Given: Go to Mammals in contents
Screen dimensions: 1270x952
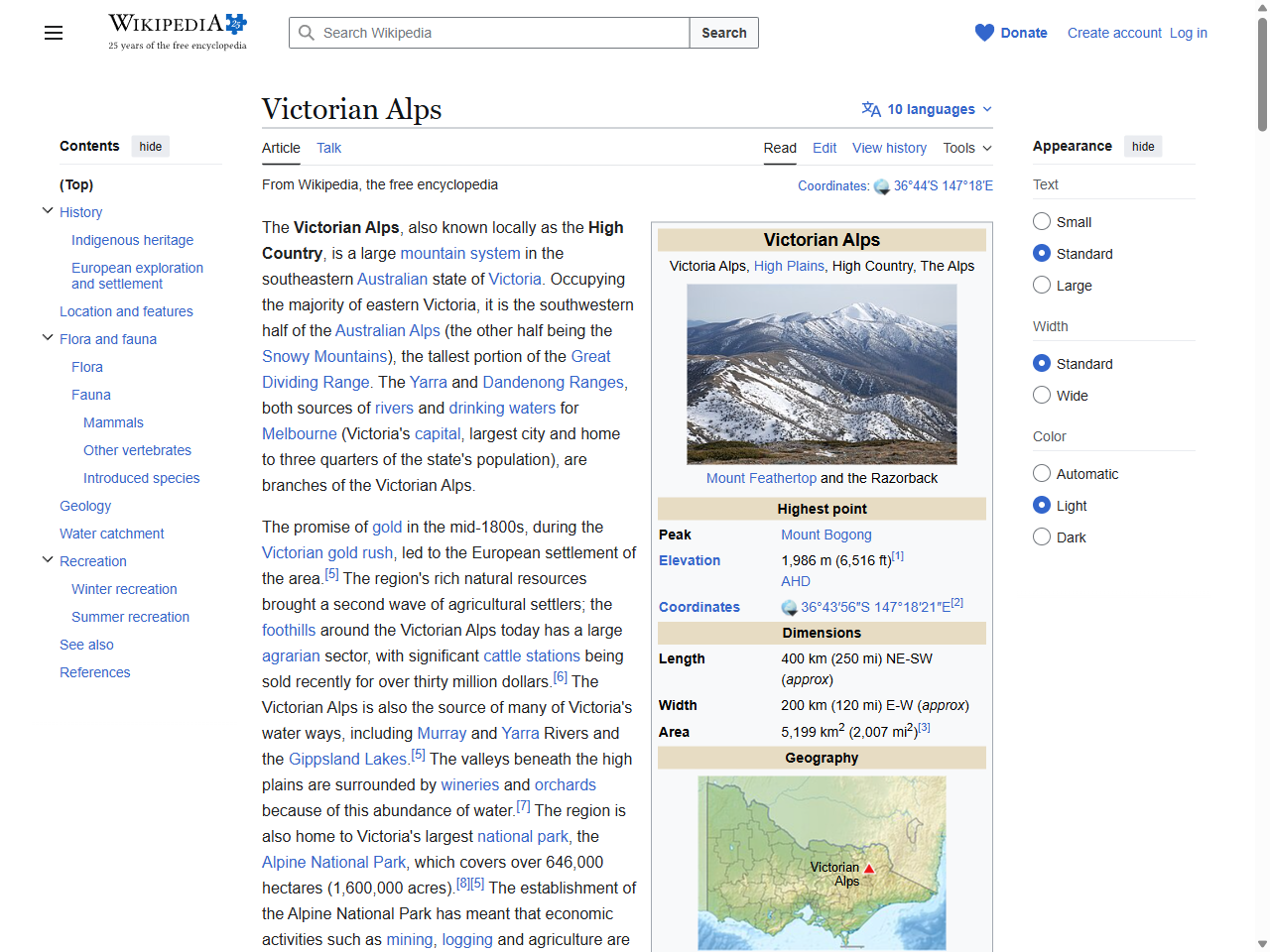Looking at the screenshot, I should [x=113, y=422].
